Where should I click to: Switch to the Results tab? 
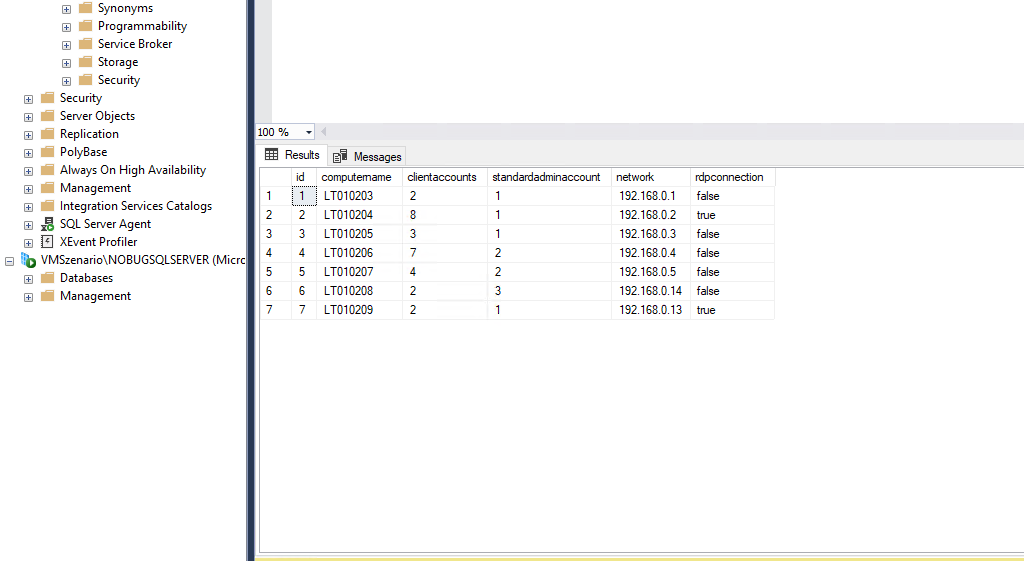coord(292,155)
